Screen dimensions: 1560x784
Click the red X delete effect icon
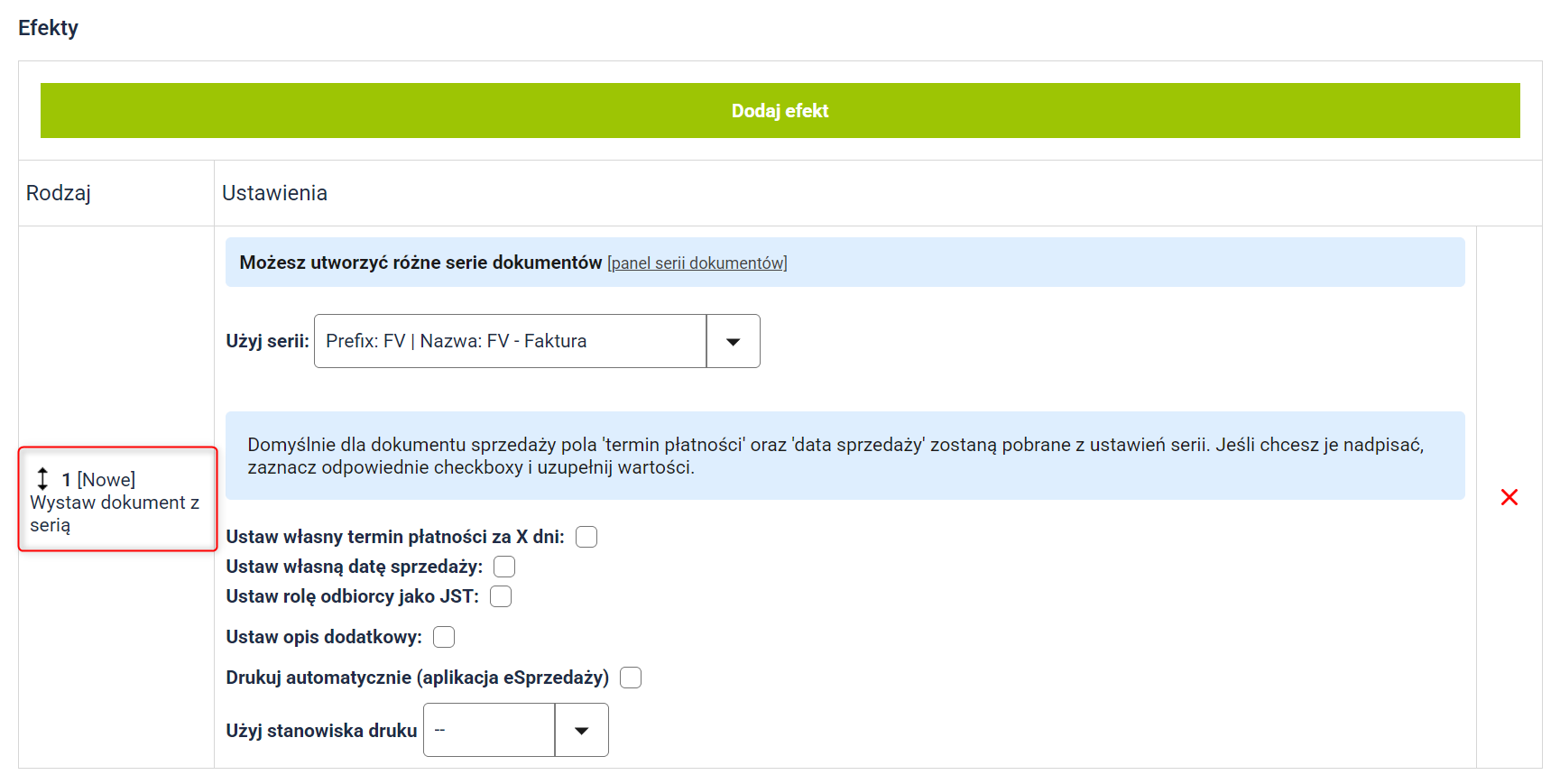1509,497
